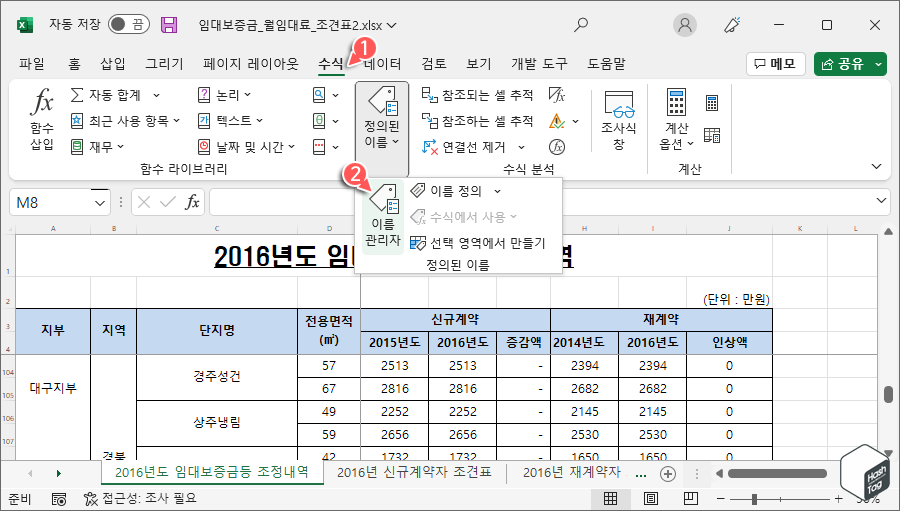Screen dimensions: 900x511
Task: Expand Error Checking dropdown arrow
Action: click(575, 121)
